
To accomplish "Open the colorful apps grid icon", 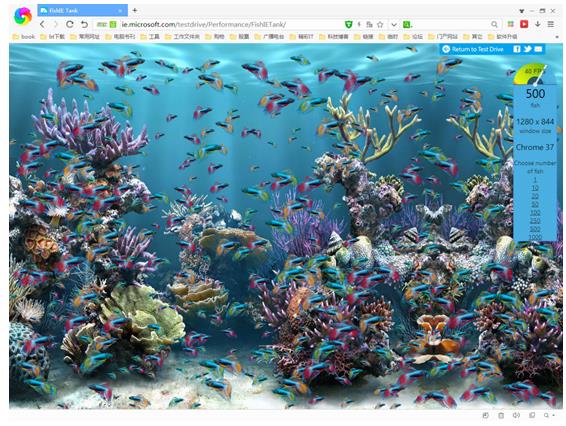I will (x=510, y=24).
